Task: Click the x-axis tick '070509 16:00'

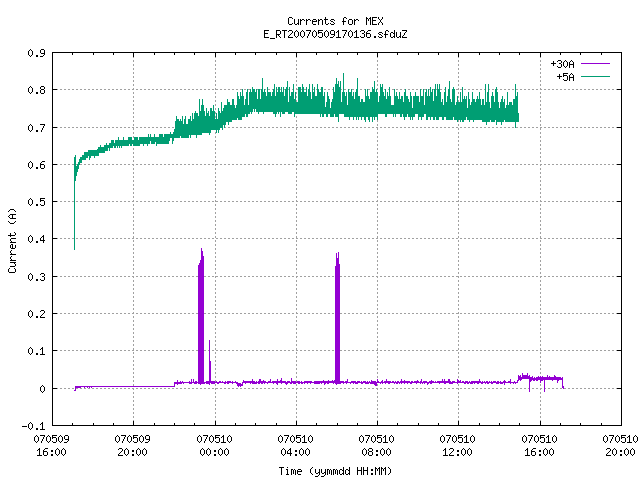Action: coord(51,445)
